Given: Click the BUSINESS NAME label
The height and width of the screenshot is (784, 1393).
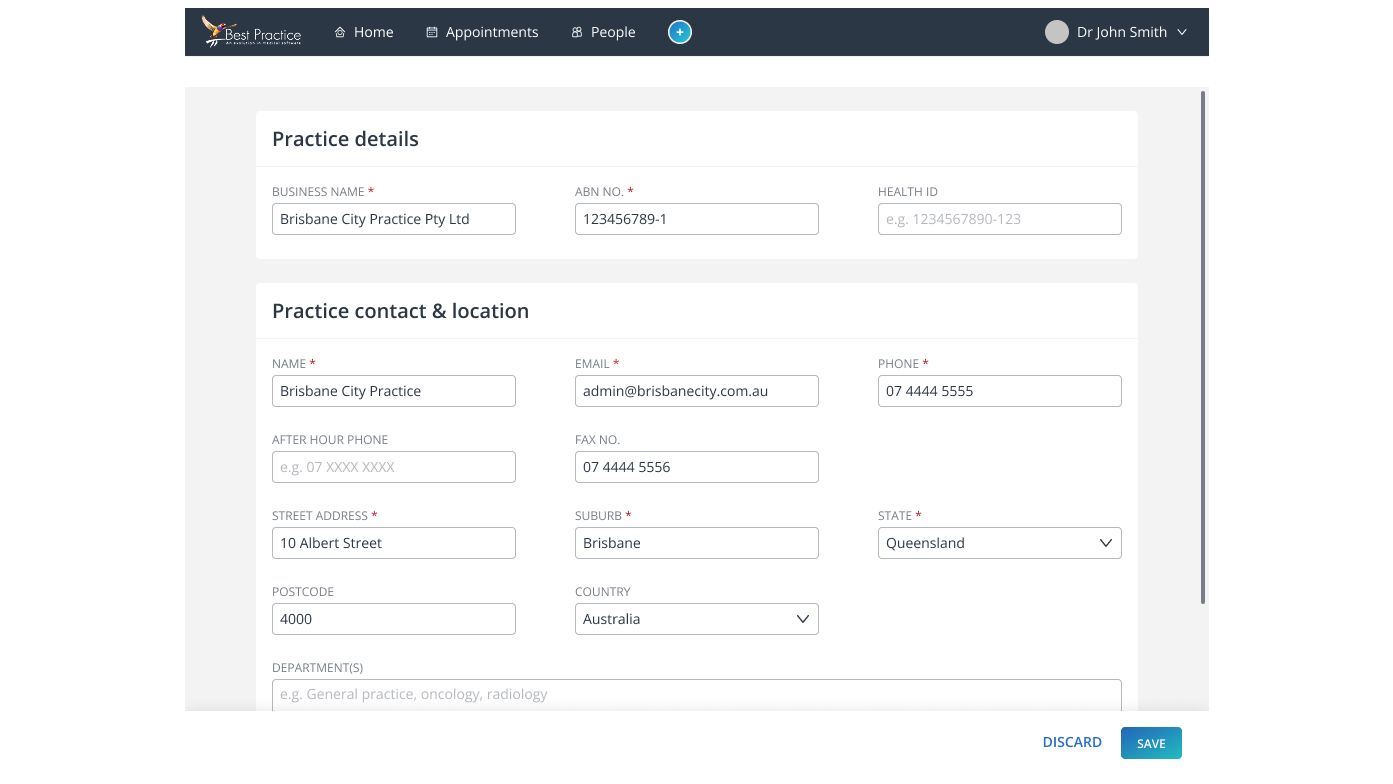Looking at the screenshot, I should [x=318, y=192].
